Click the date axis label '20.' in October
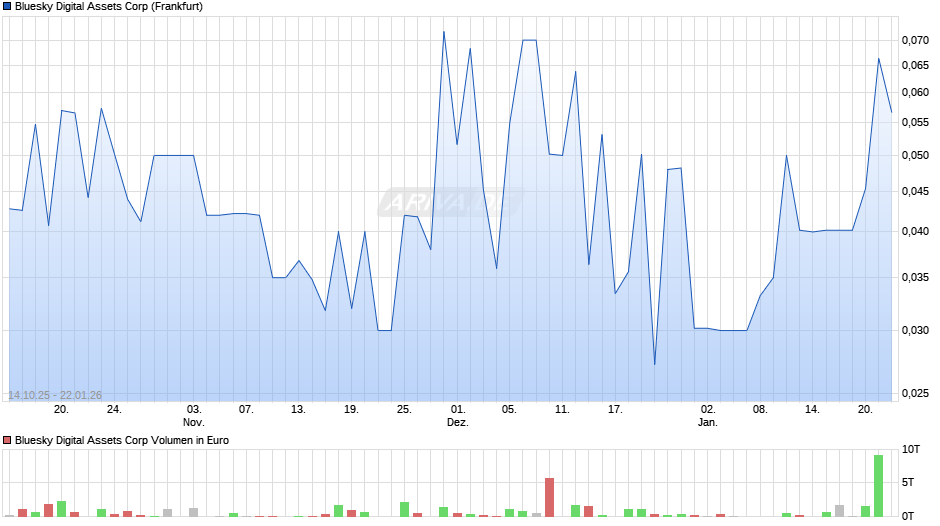 point(61,410)
